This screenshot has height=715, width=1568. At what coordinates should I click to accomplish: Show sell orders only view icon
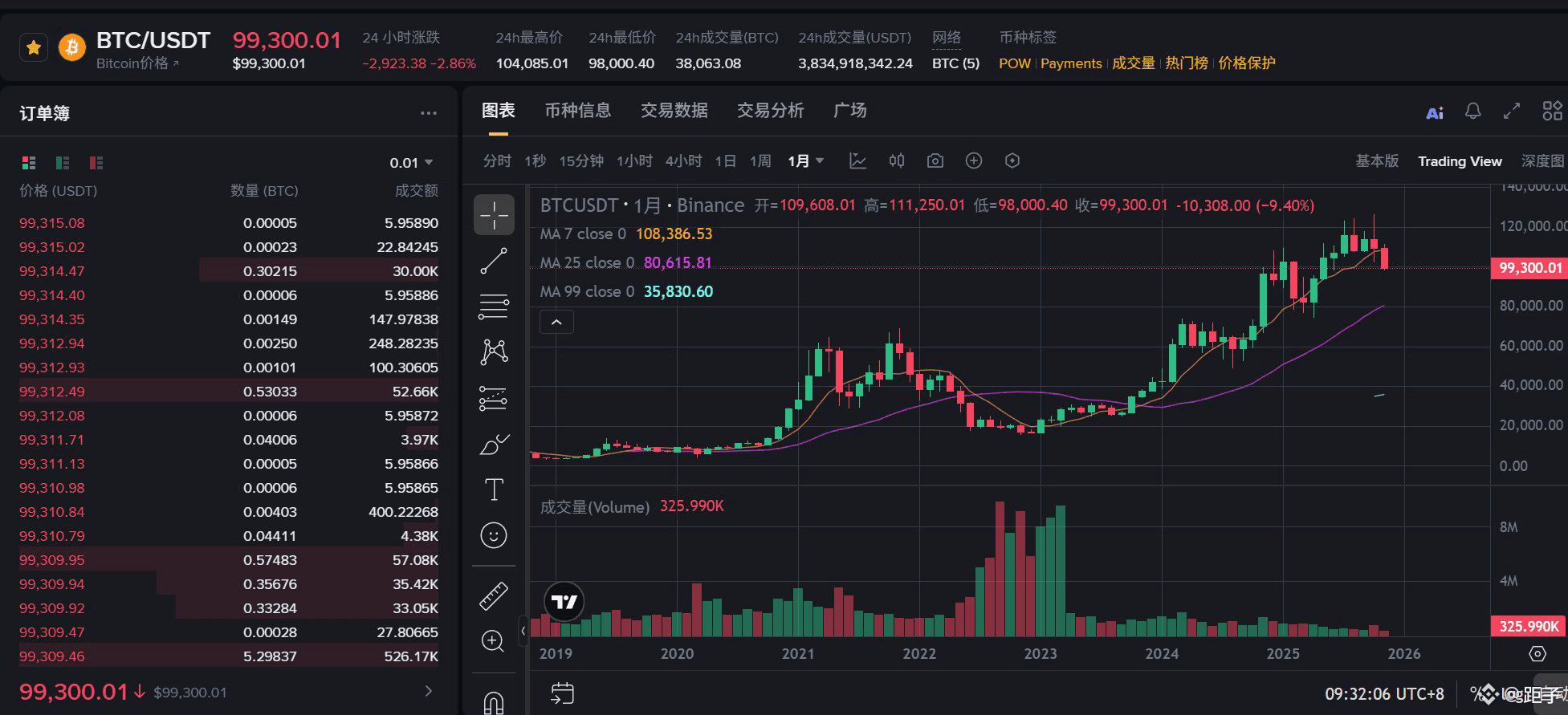coord(96,163)
